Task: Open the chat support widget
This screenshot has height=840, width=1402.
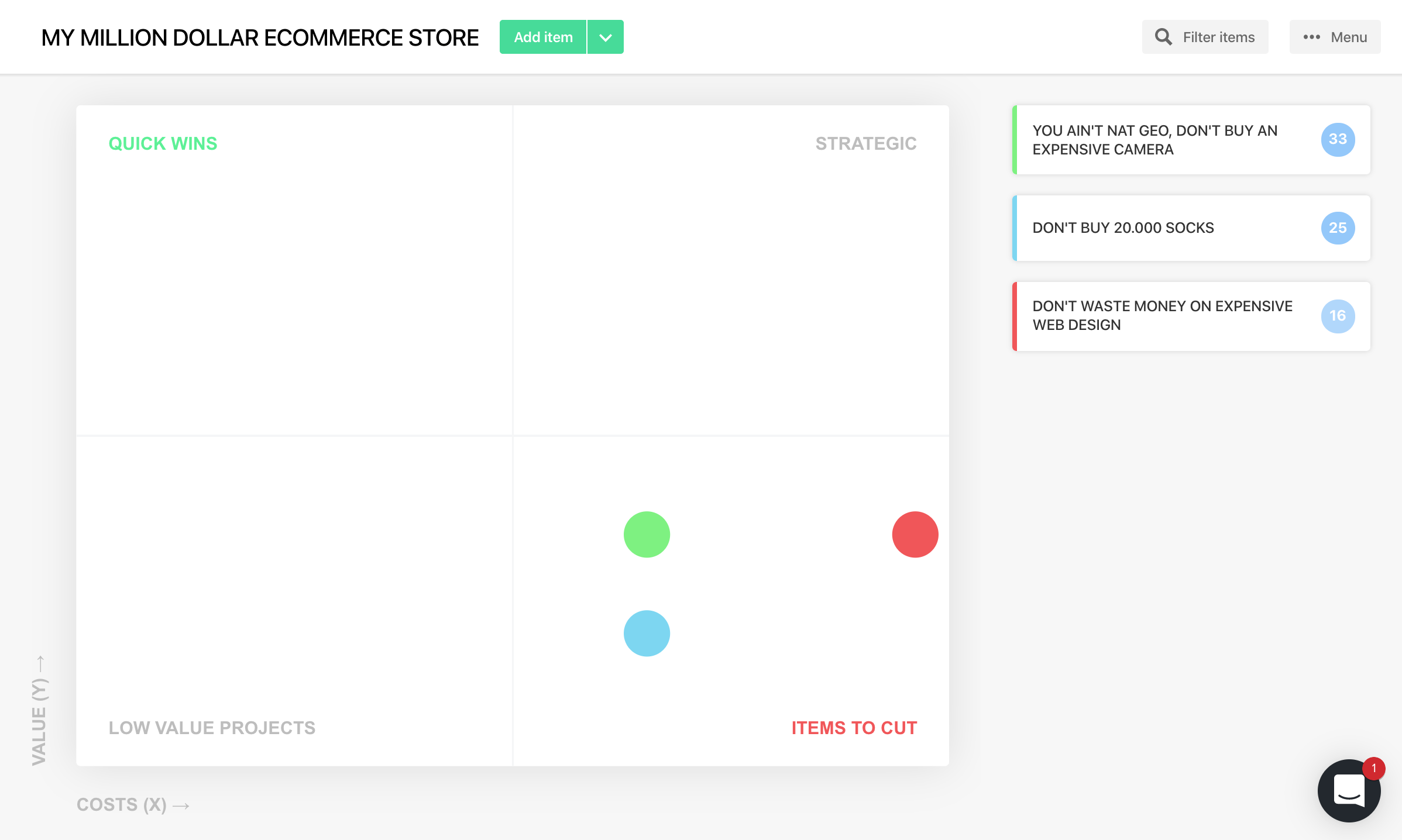Action: 1348,791
